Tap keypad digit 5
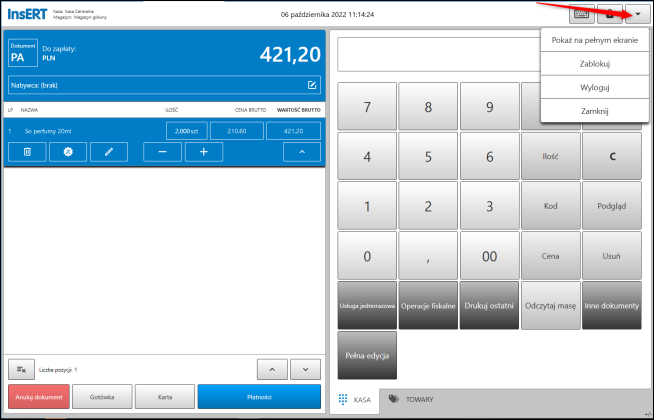 click(x=428, y=156)
